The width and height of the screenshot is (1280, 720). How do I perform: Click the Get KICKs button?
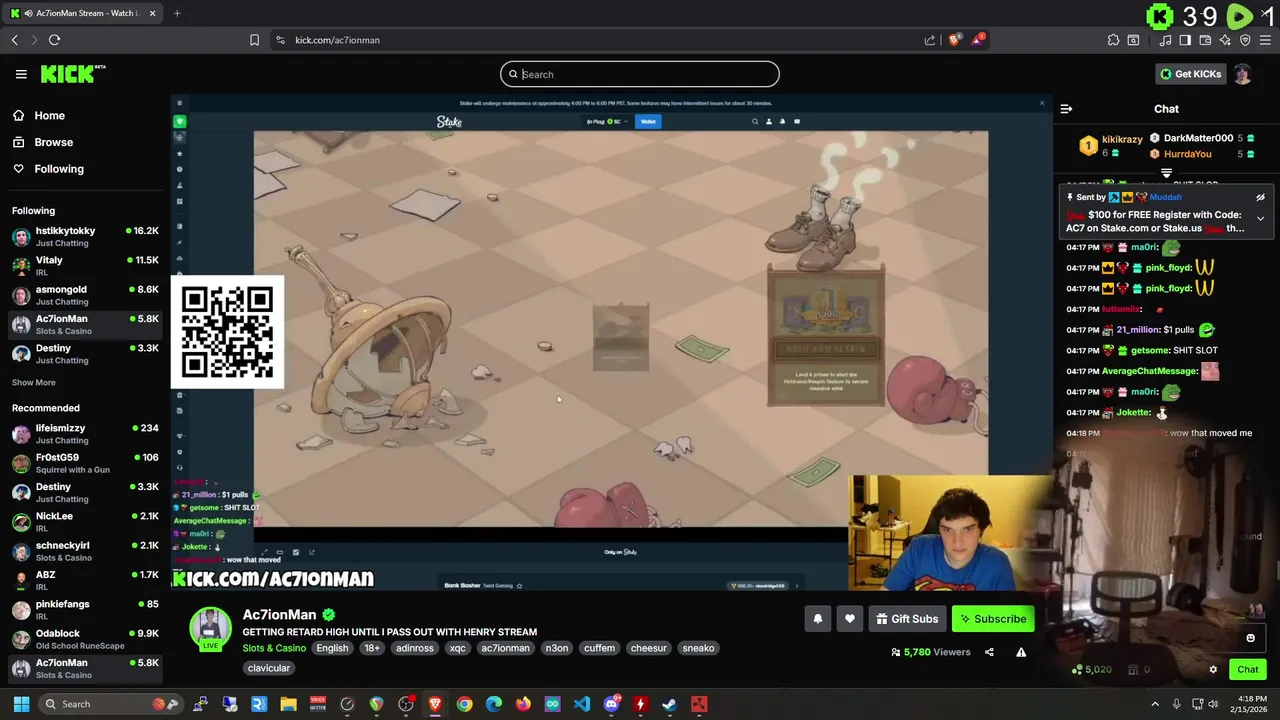click(x=1191, y=74)
